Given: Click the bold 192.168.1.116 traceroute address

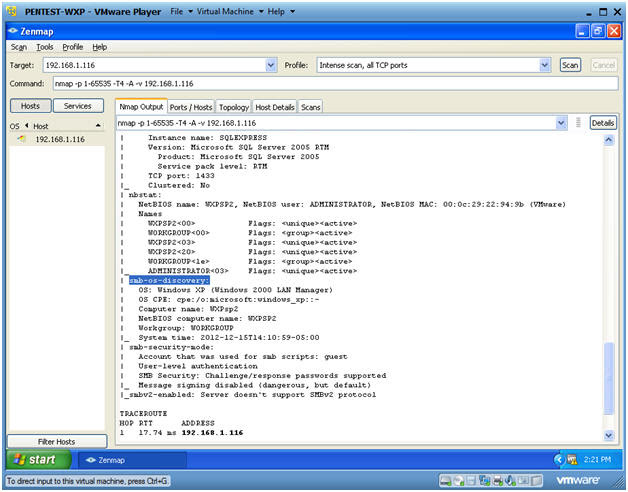Looking at the screenshot, I should tap(212, 433).
